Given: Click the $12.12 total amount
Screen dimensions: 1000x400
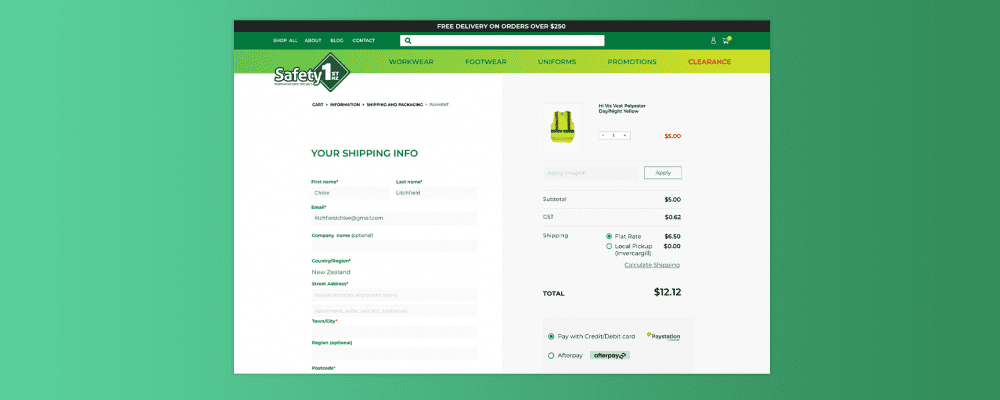Looking at the screenshot, I should coord(667,292).
